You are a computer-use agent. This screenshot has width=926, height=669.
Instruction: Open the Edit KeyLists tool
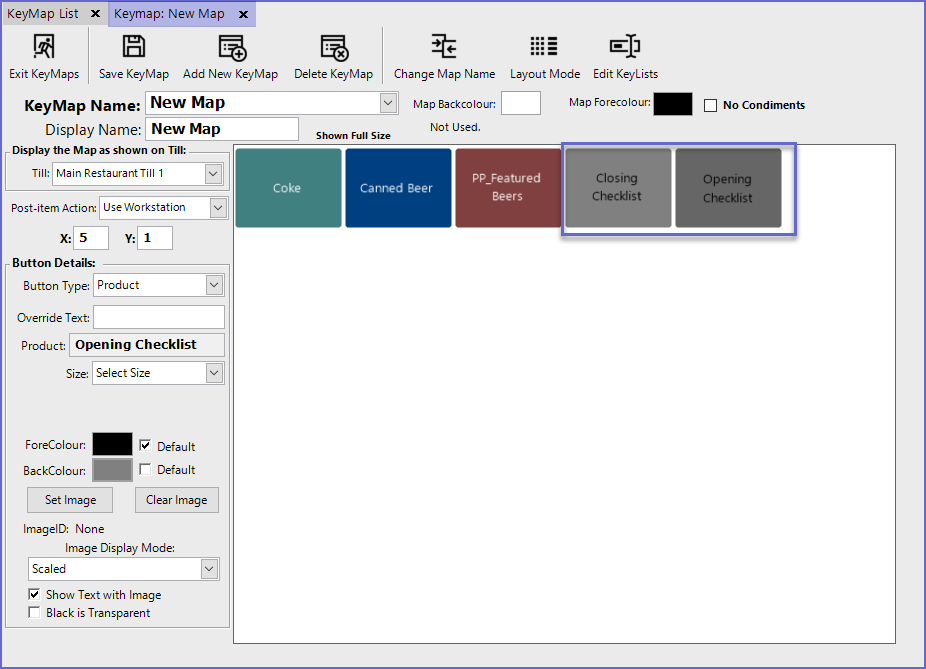(x=625, y=47)
